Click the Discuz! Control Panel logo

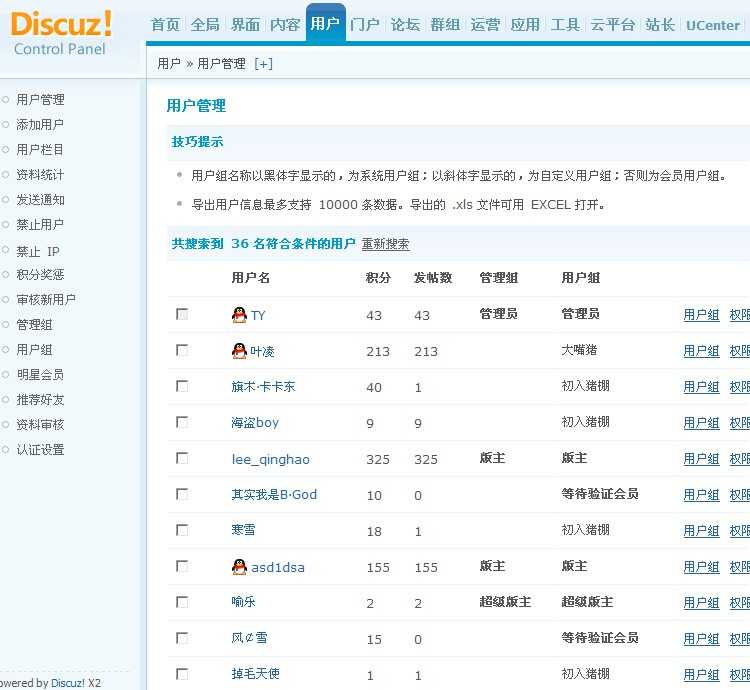point(61,33)
